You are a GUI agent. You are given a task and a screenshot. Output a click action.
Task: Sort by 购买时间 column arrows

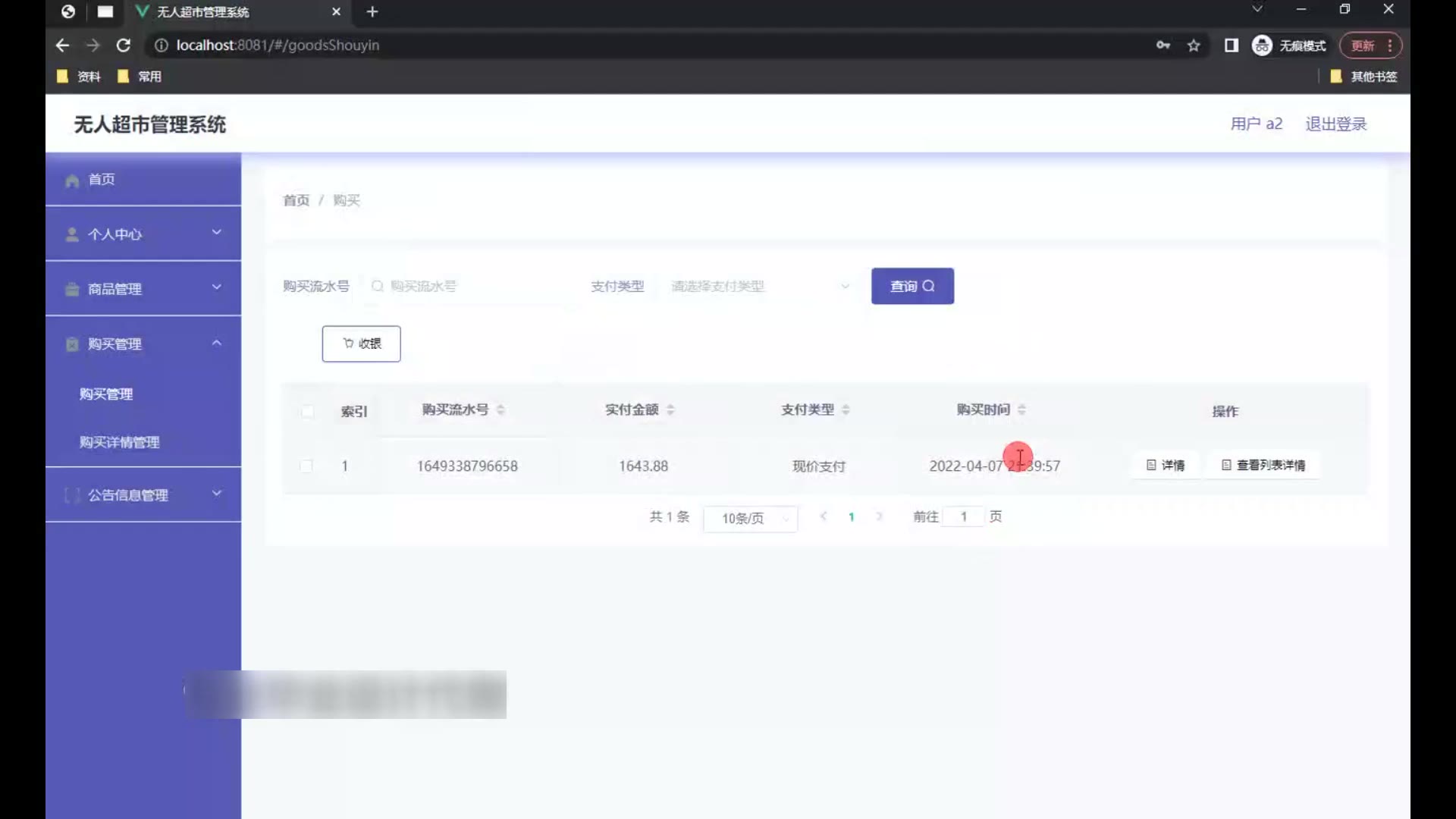click(1021, 409)
